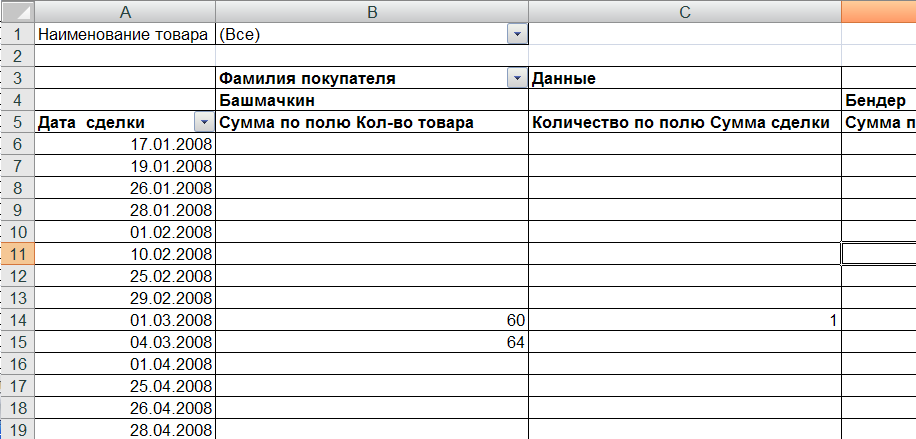Select row 13 header
Image resolution: width=916 pixels, height=439 pixels.
point(18,298)
